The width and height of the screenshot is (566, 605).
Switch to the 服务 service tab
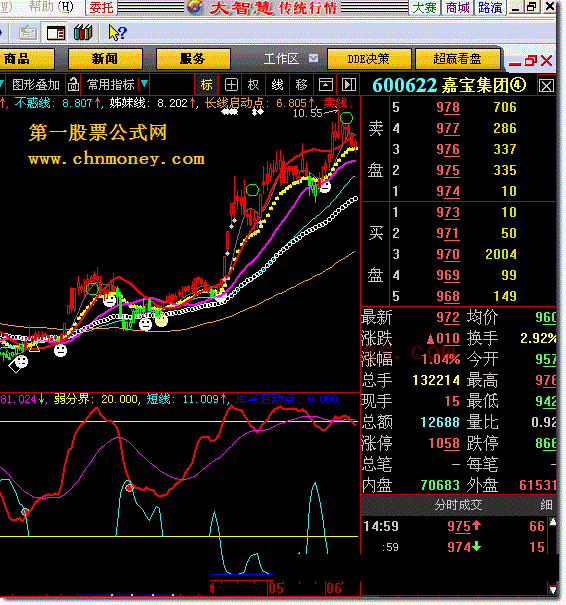click(193, 59)
